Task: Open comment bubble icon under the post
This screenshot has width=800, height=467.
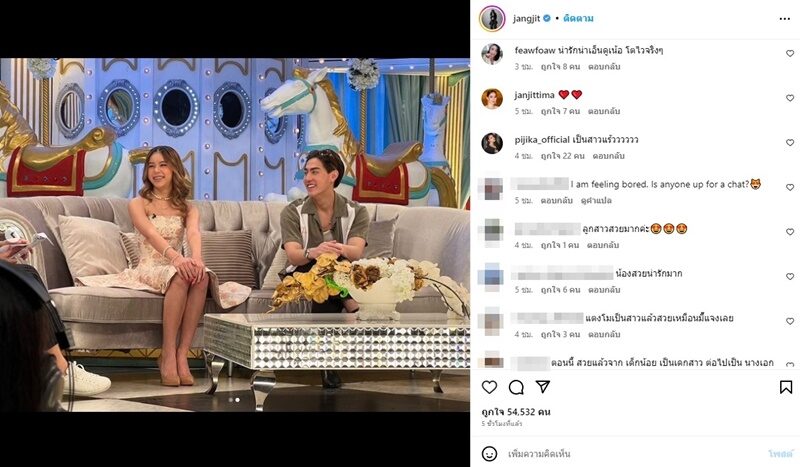Action: click(516, 387)
